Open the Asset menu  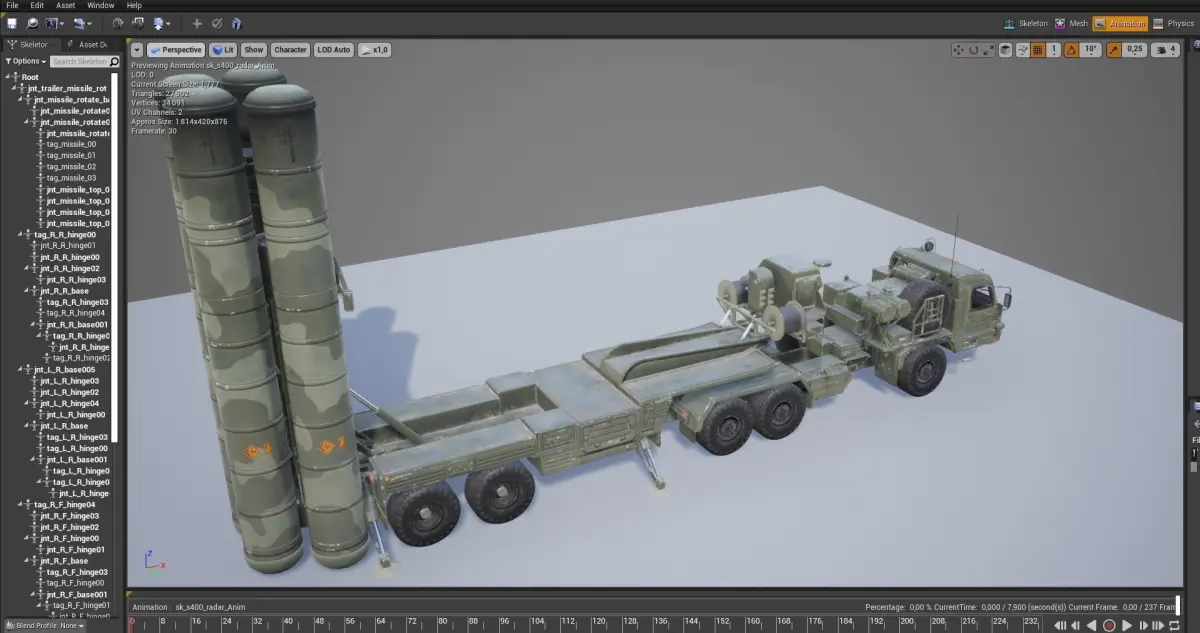65,5
